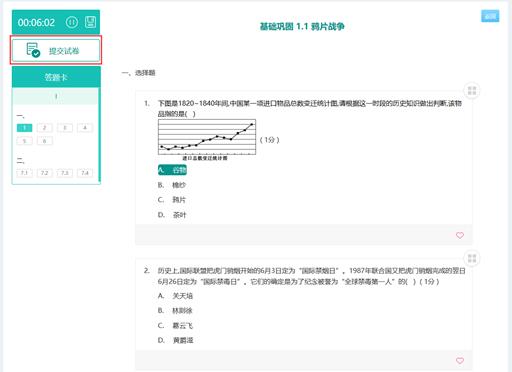
Task: Jump to sub-question 7.2 in answer card
Action: pos(44,173)
